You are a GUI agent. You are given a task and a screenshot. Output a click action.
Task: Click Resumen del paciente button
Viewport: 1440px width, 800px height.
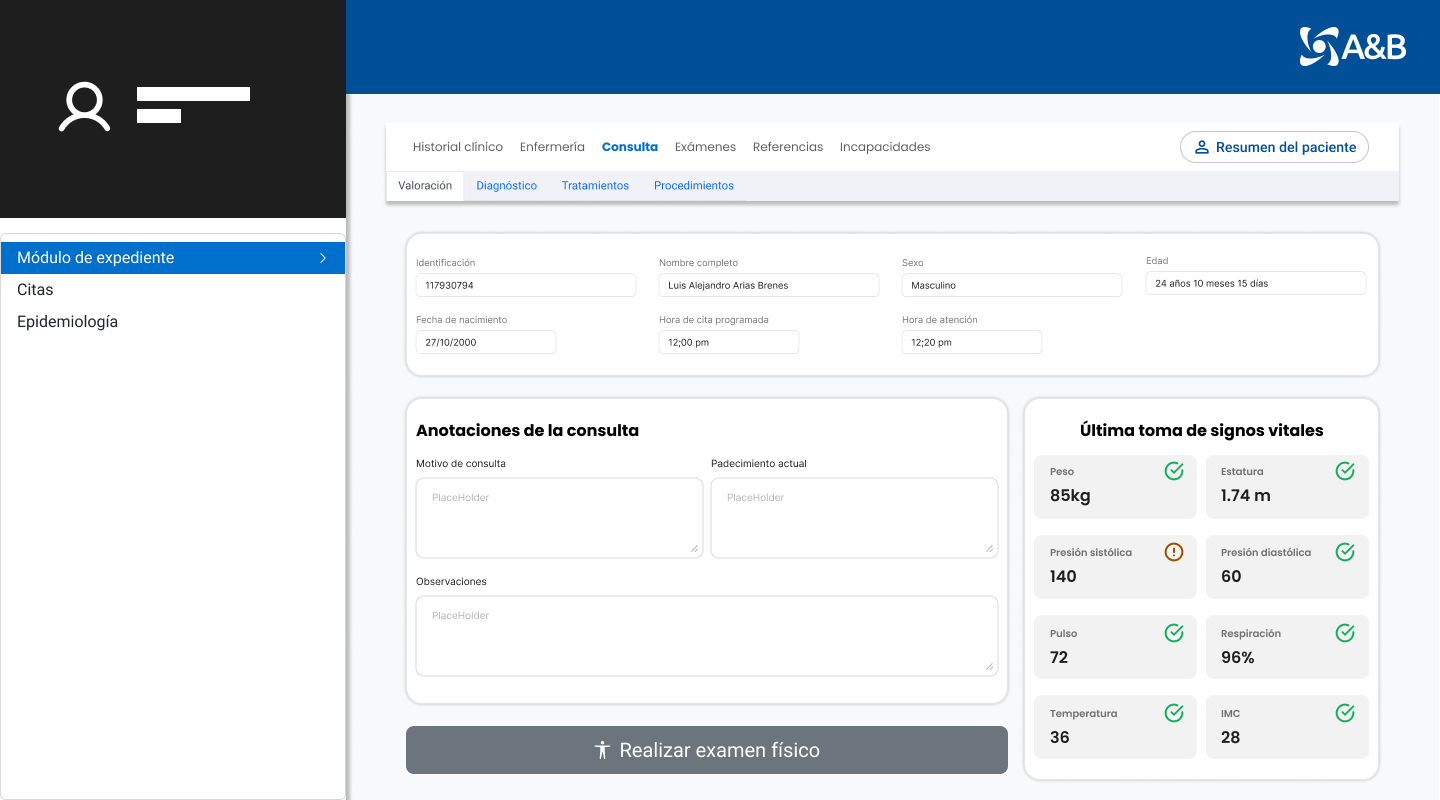(1274, 147)
